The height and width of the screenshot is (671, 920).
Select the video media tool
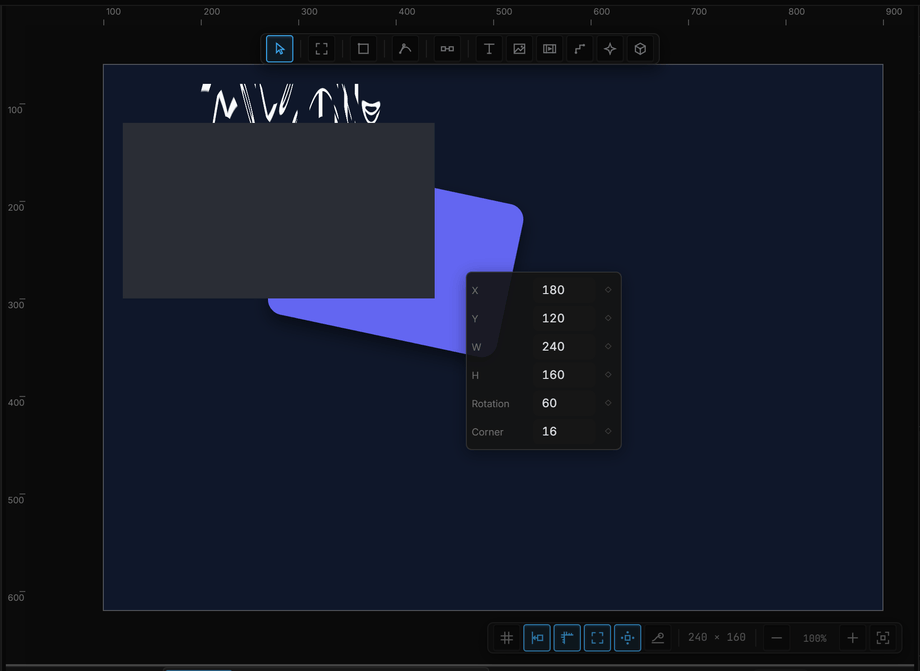(549, 49)
